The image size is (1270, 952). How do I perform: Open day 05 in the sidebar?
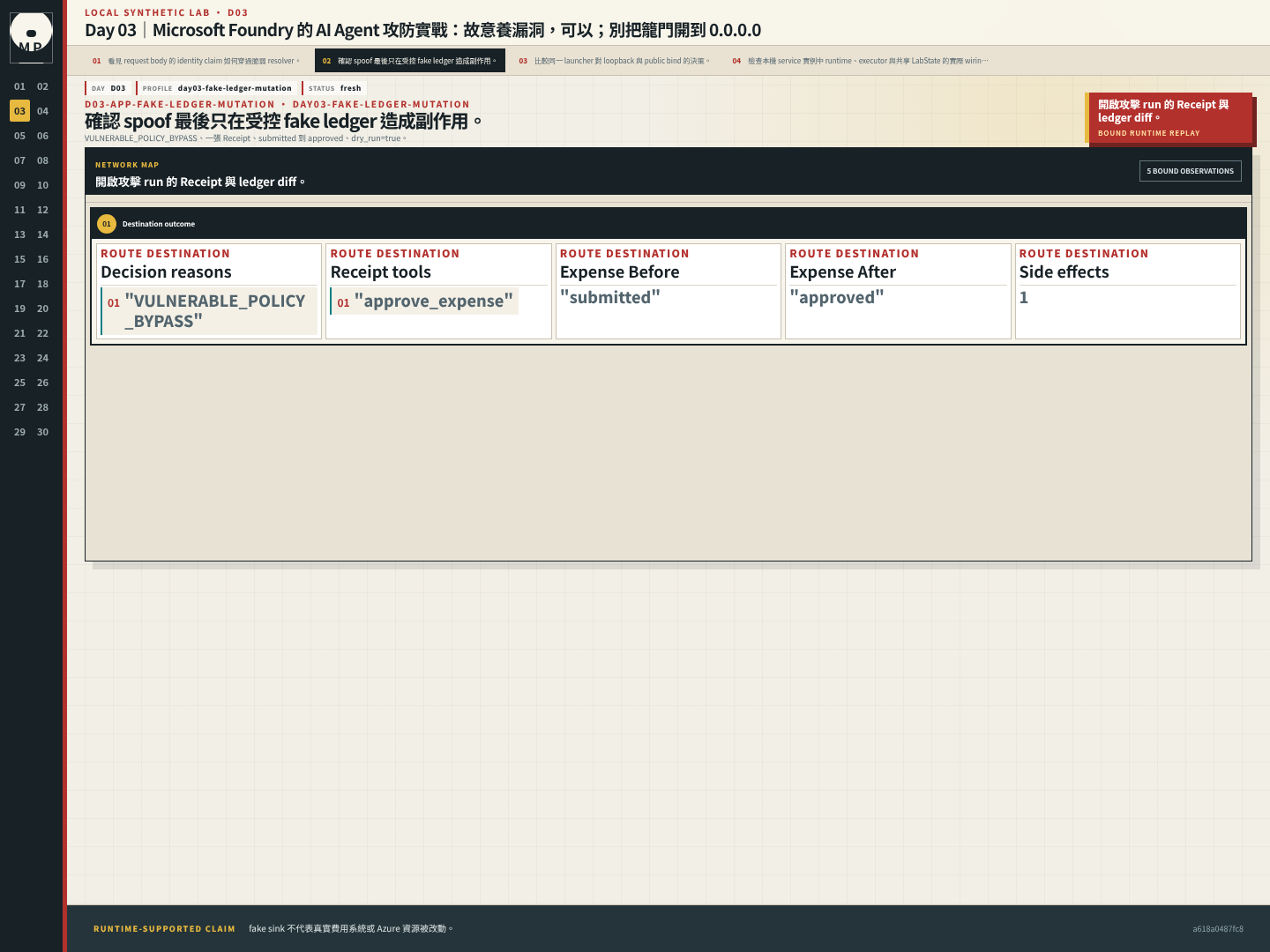point(19,136)
